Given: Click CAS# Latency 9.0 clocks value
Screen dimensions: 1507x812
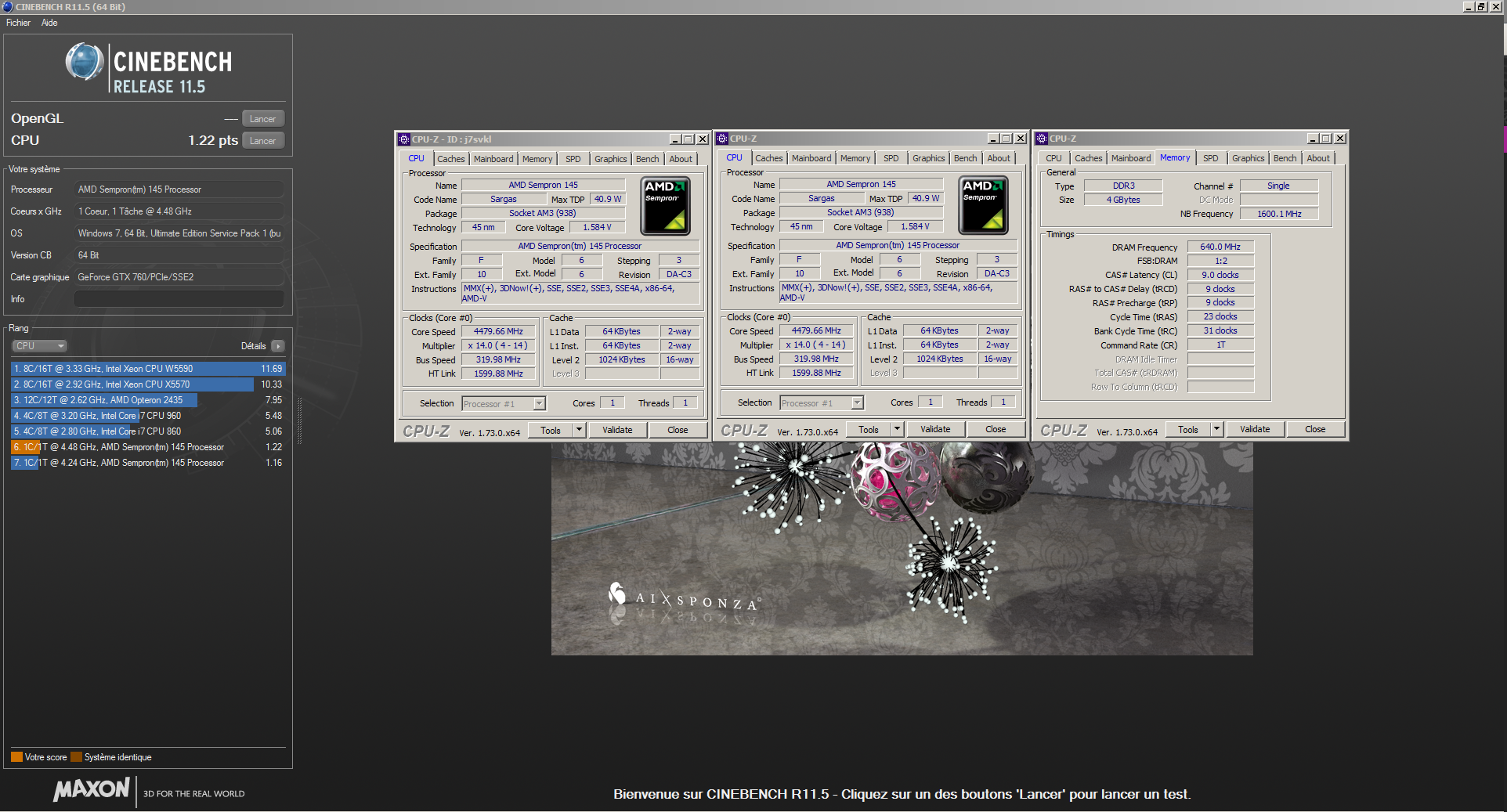Looking at the screenshot, I should tap(1220, 275).
